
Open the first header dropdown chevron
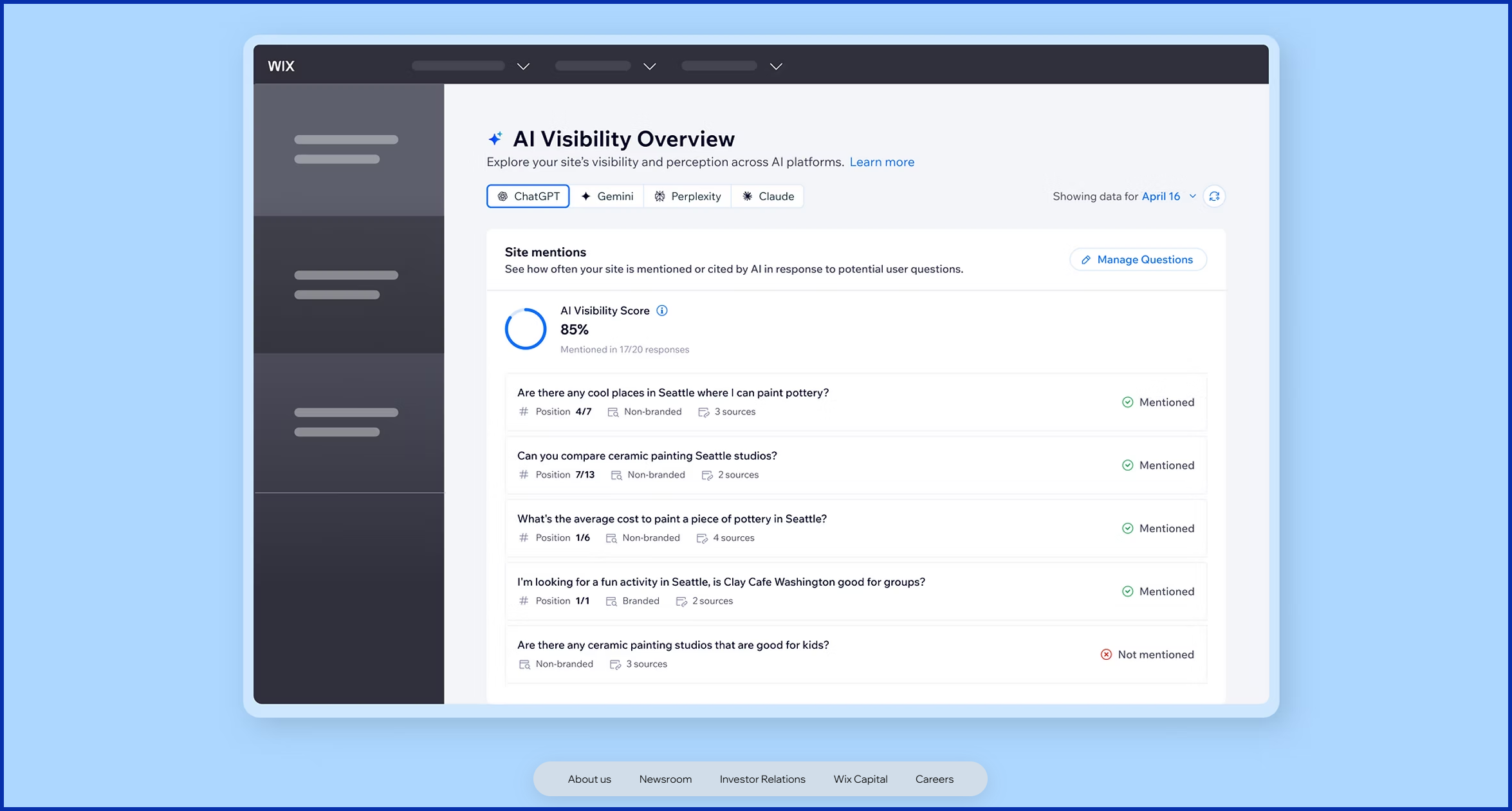pyautogui.click(x=523, y=66)
